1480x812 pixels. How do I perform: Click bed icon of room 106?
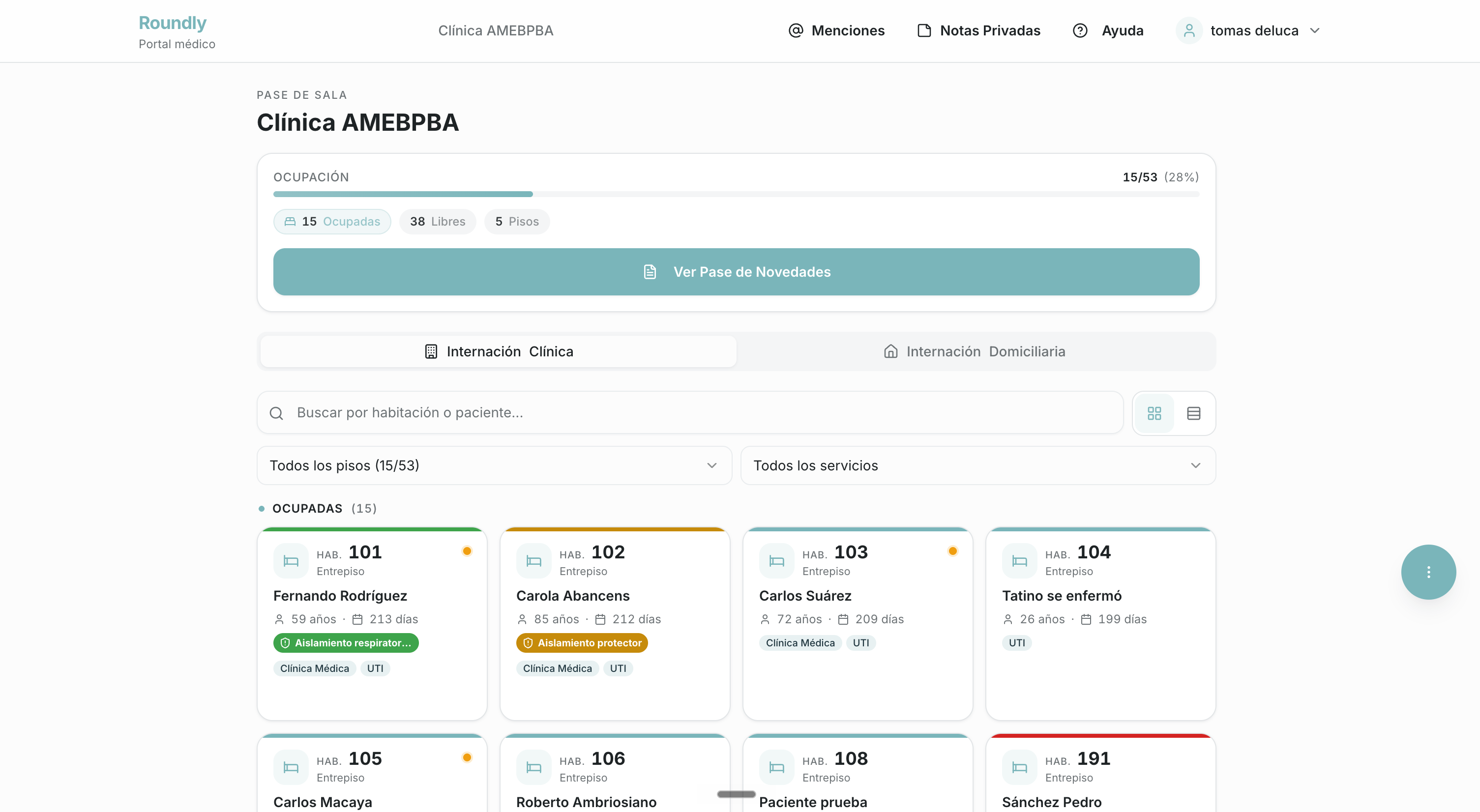pos(534,767)
